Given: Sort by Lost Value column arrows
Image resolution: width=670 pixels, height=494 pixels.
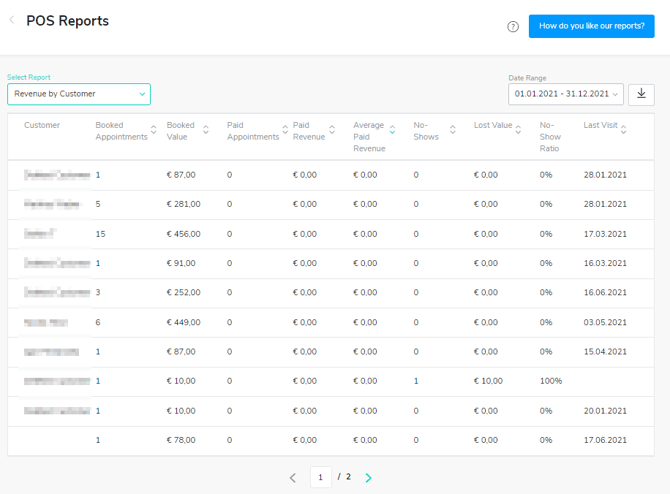Looking at the screenshot, I should 518,130.
